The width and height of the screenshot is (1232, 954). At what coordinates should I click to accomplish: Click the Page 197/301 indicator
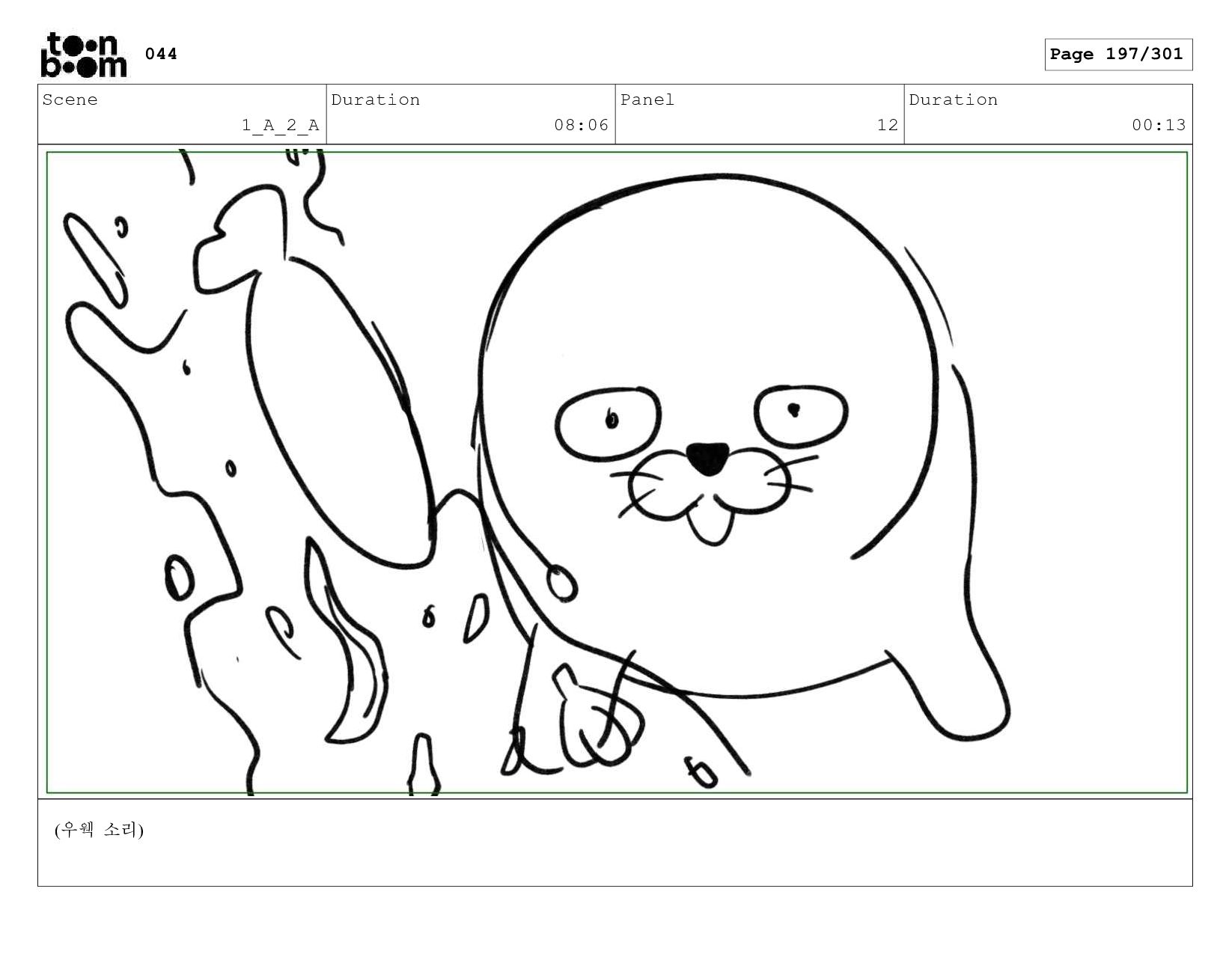click(x=1117, y=55)
